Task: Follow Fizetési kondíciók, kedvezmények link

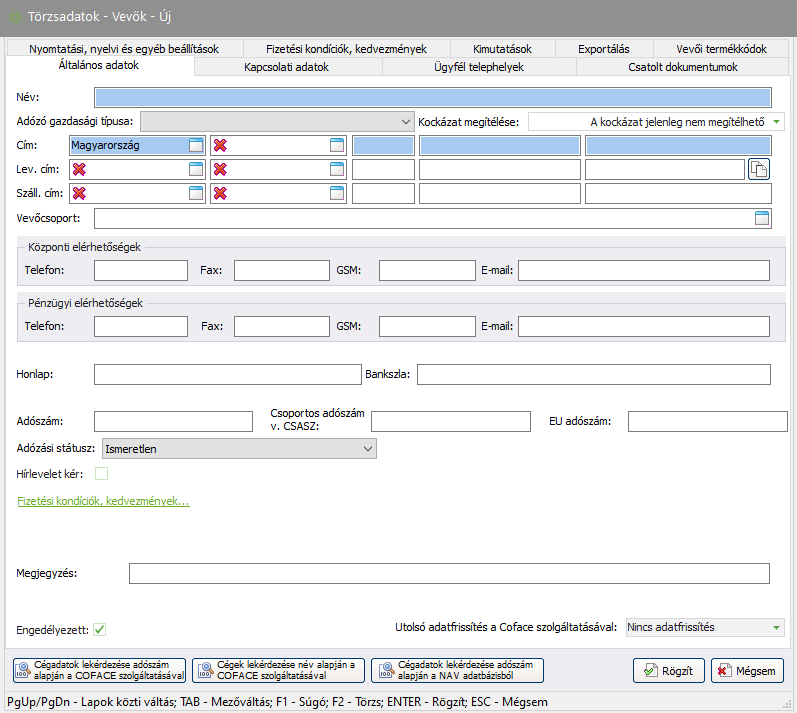Action: 103,501
